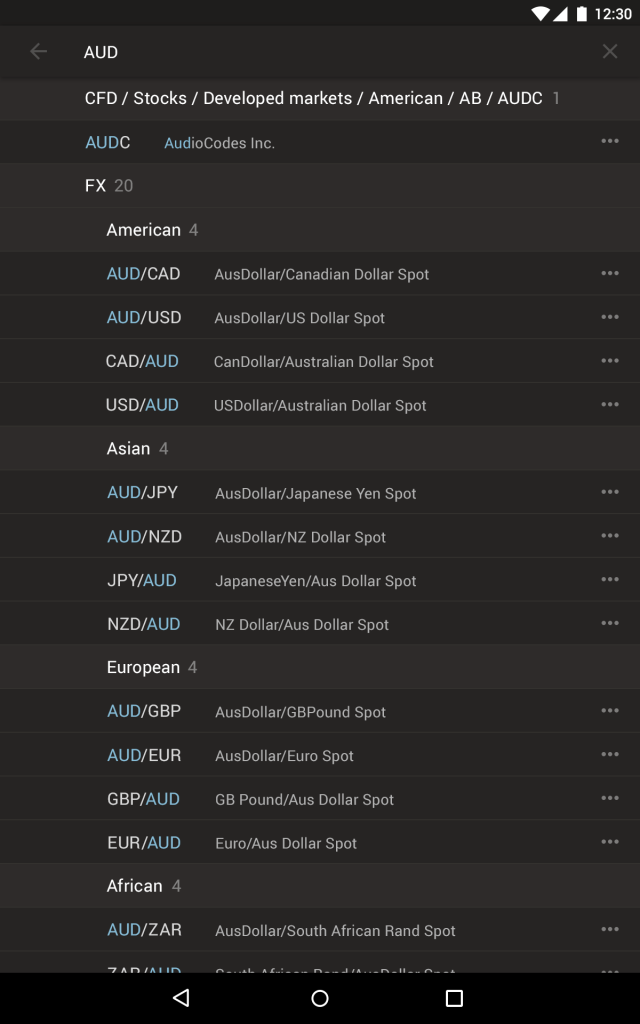
Task: Open the African currency pairs group
Action: click(x=136, y=885)
